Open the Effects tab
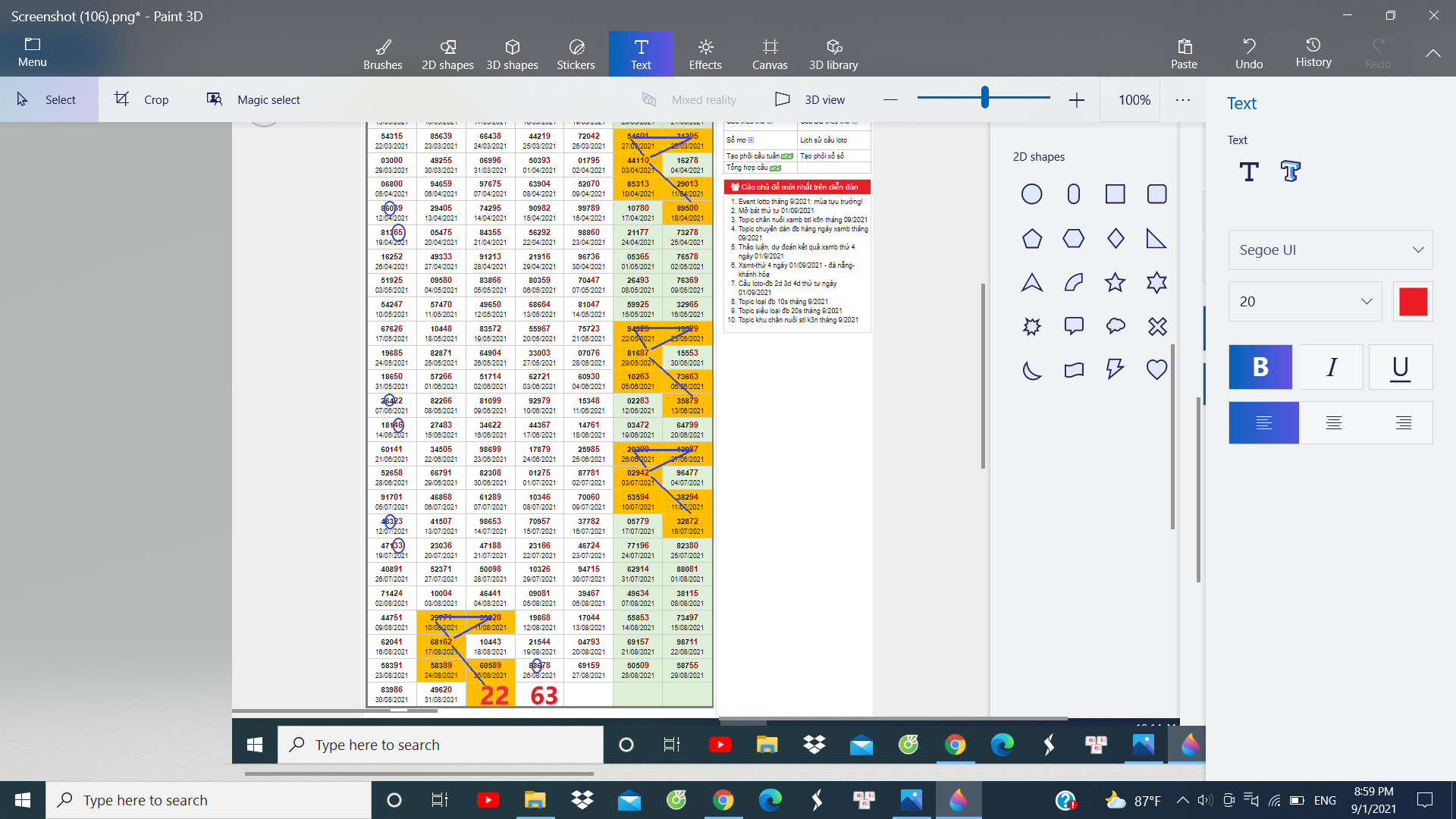 click(x=705, y=54)
